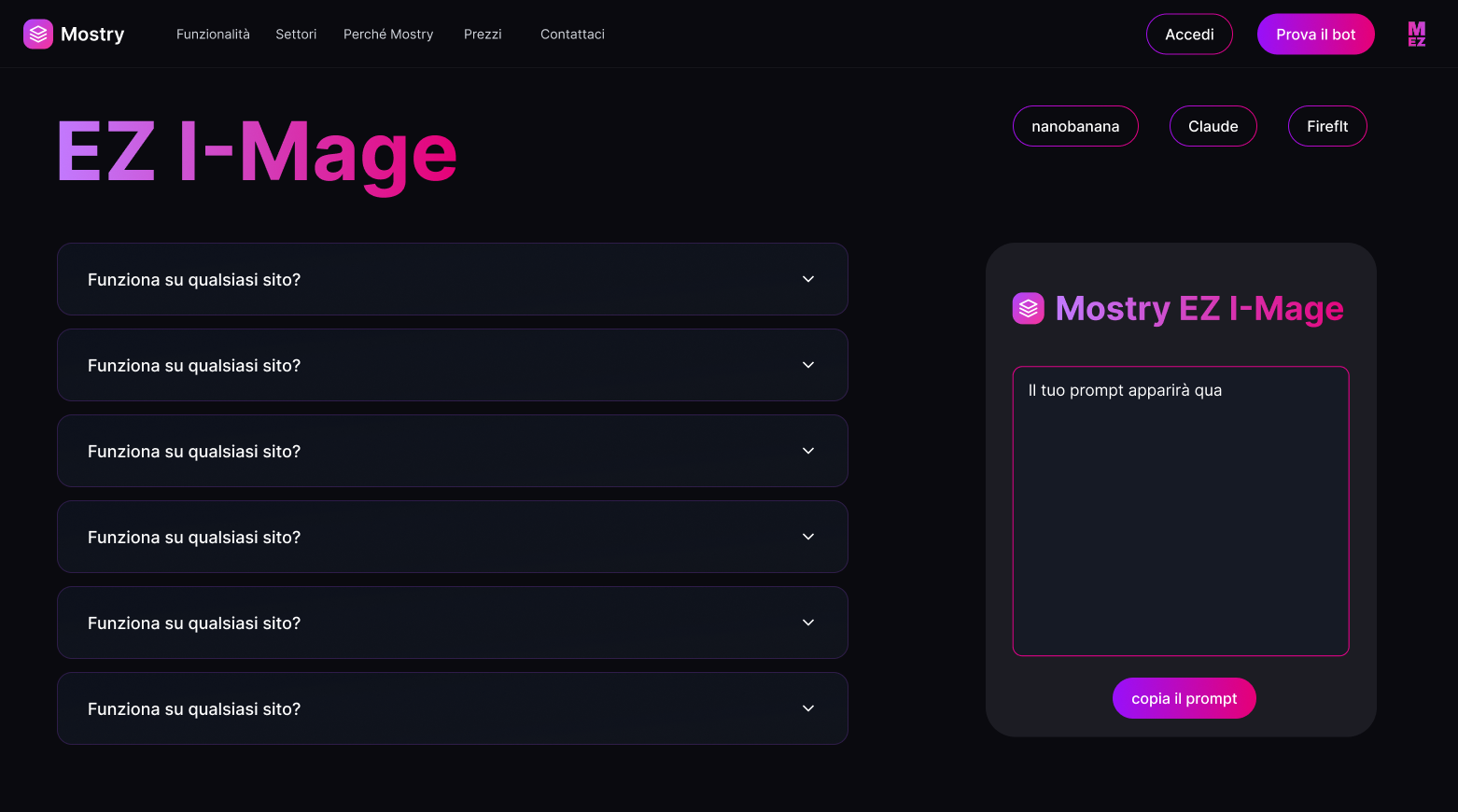Screen dimensions: 1458x812
Task: Toggle the fourth FAQ row's chevron
Action: (808, 537)
